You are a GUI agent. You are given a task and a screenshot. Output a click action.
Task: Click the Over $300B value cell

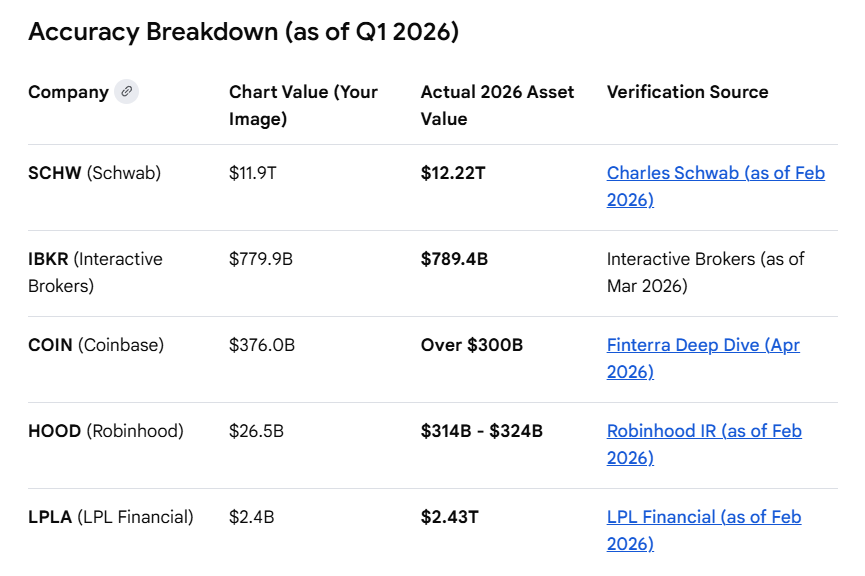click(x=472, y=345)
